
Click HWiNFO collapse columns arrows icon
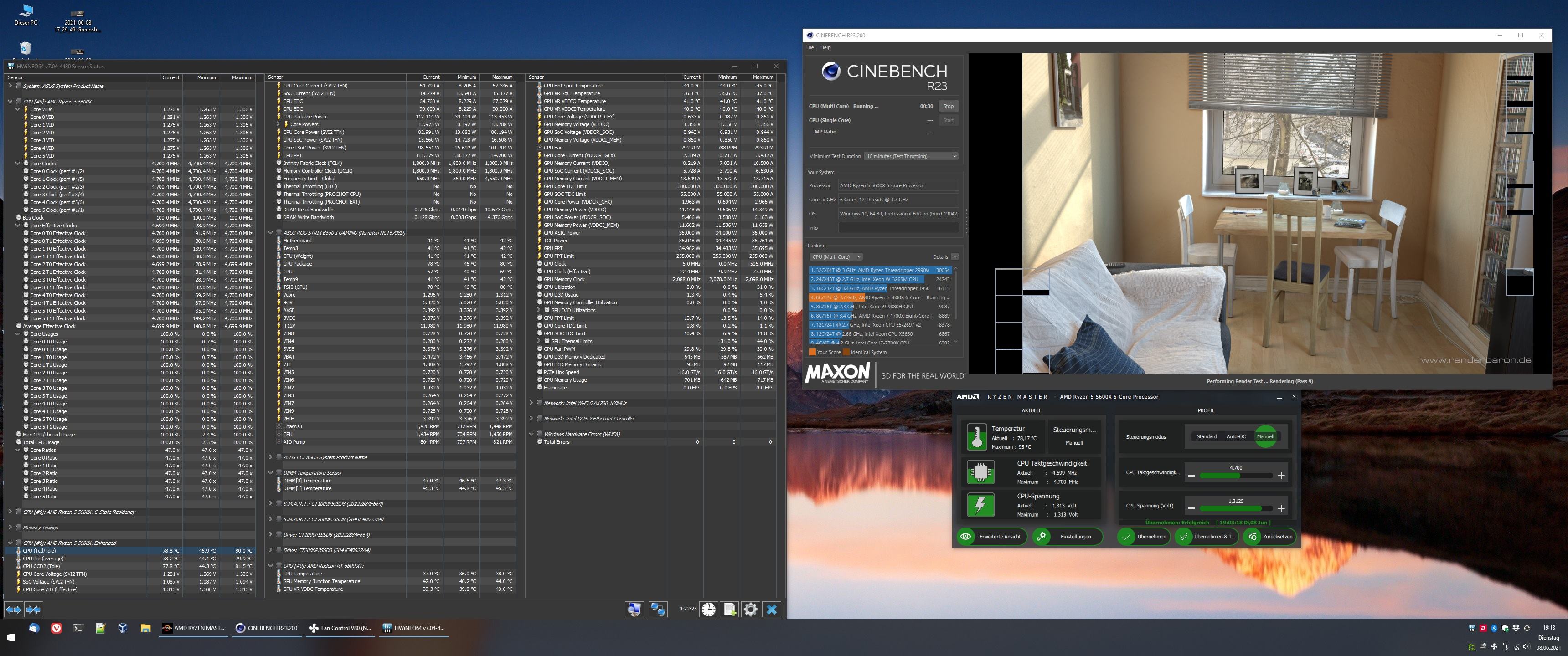(x=33, y=609)
